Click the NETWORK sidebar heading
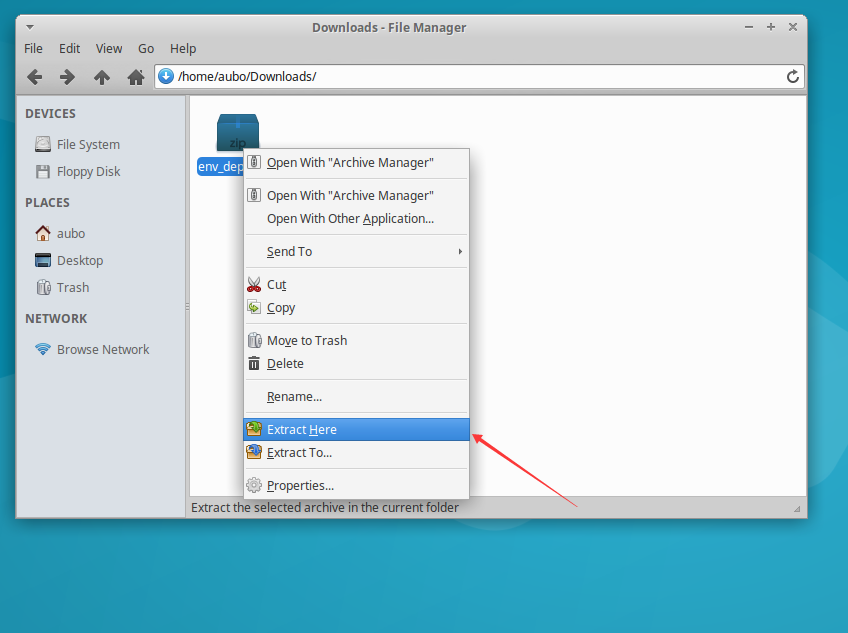Screen dimensions: 848x633 pyautogui.click(x=56, y=319)
